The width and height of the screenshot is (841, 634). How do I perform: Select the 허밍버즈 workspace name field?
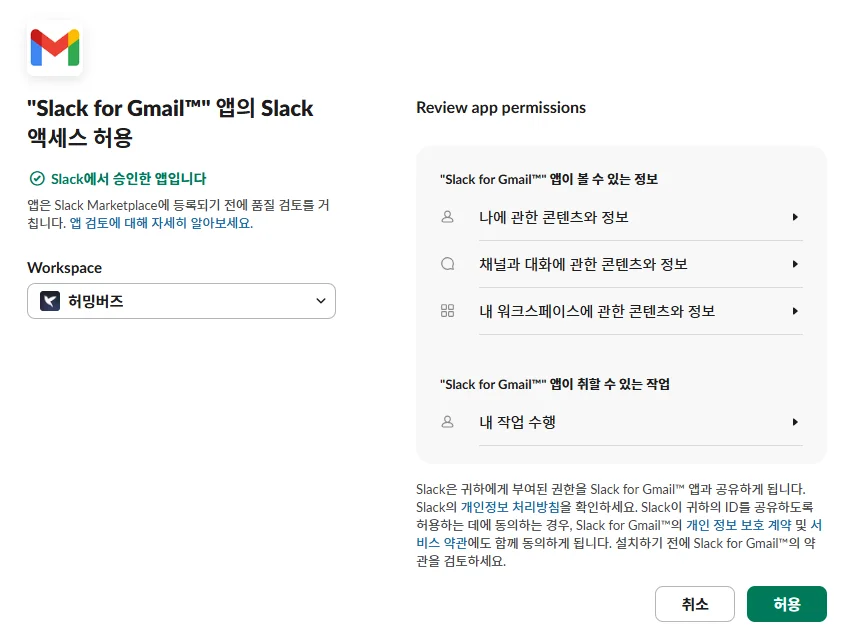click(x=180, y=301)
